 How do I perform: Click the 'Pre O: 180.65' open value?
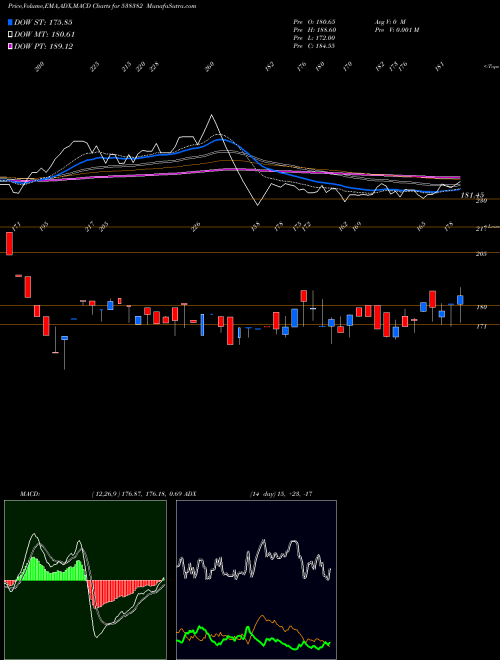click(314, 21)
